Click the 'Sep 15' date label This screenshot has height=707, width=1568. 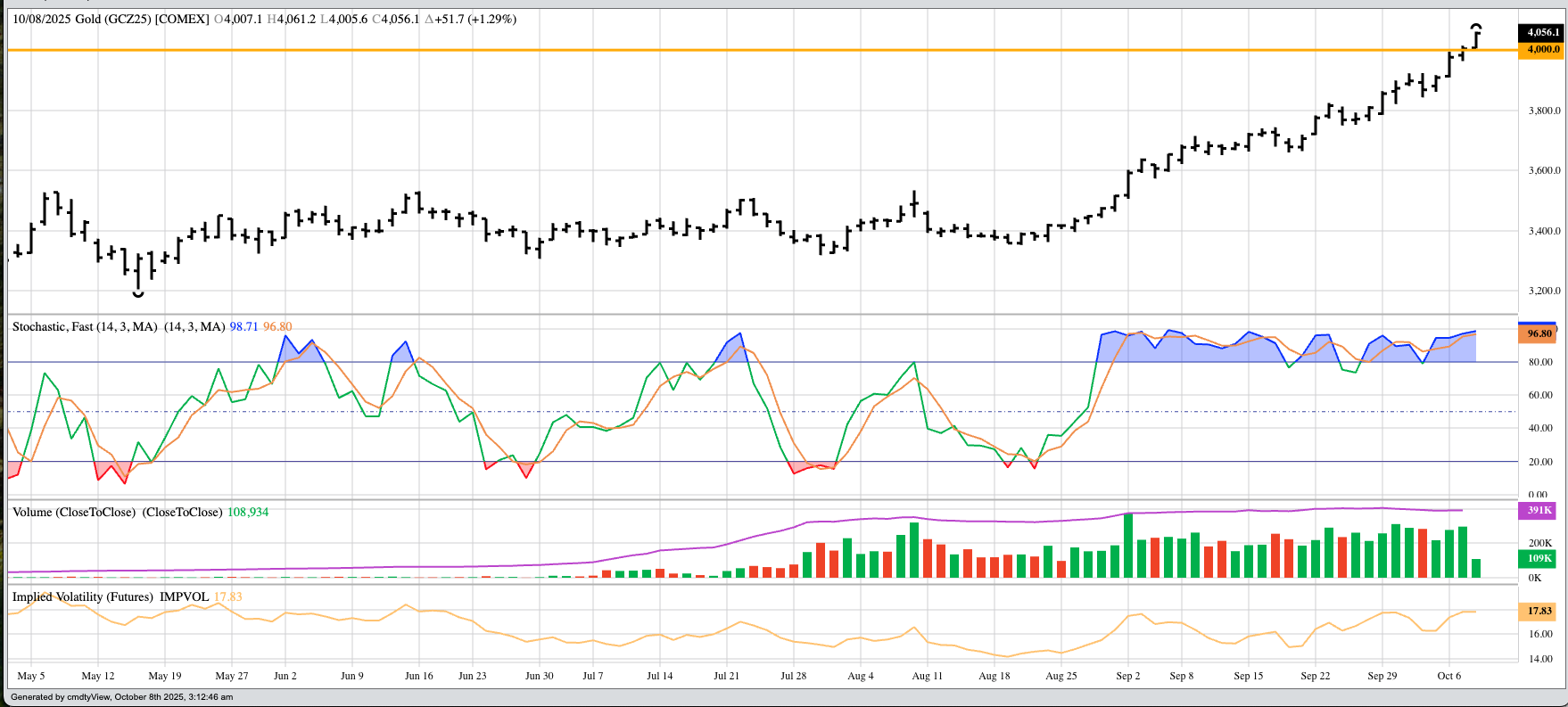(1249, 676)
